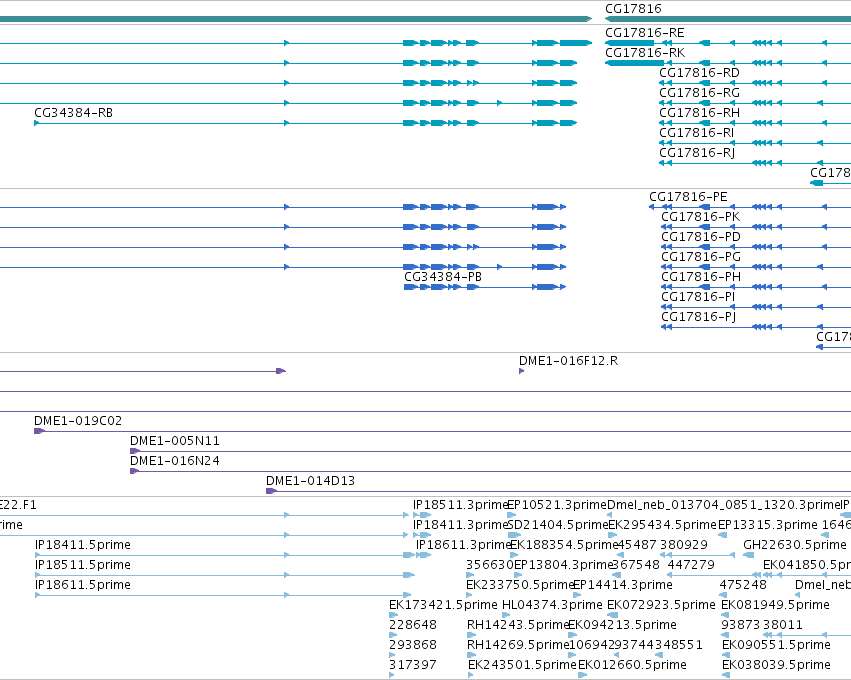
Task: Click the feature labeled 475248
Action: [x=743, y=586]
